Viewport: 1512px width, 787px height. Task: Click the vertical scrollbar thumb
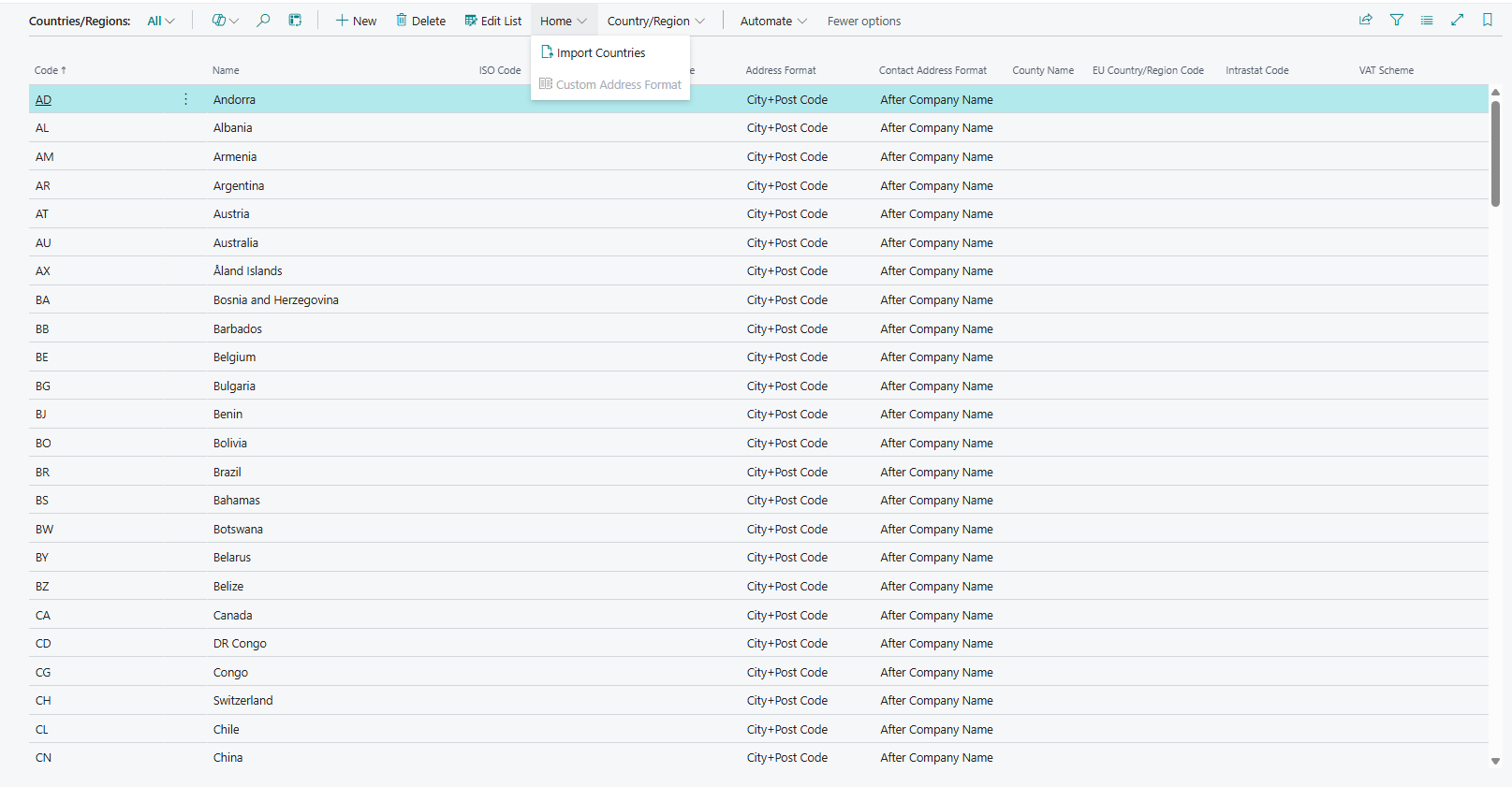coord(1495,153)
